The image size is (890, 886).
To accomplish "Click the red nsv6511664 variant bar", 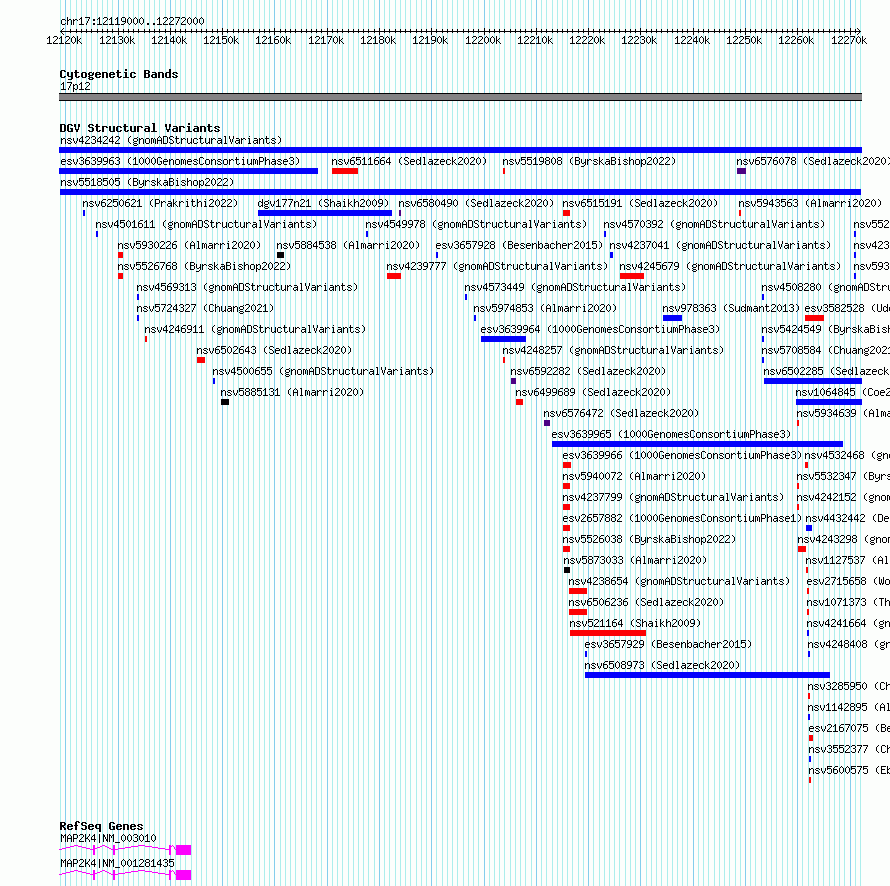I will 345,171.
